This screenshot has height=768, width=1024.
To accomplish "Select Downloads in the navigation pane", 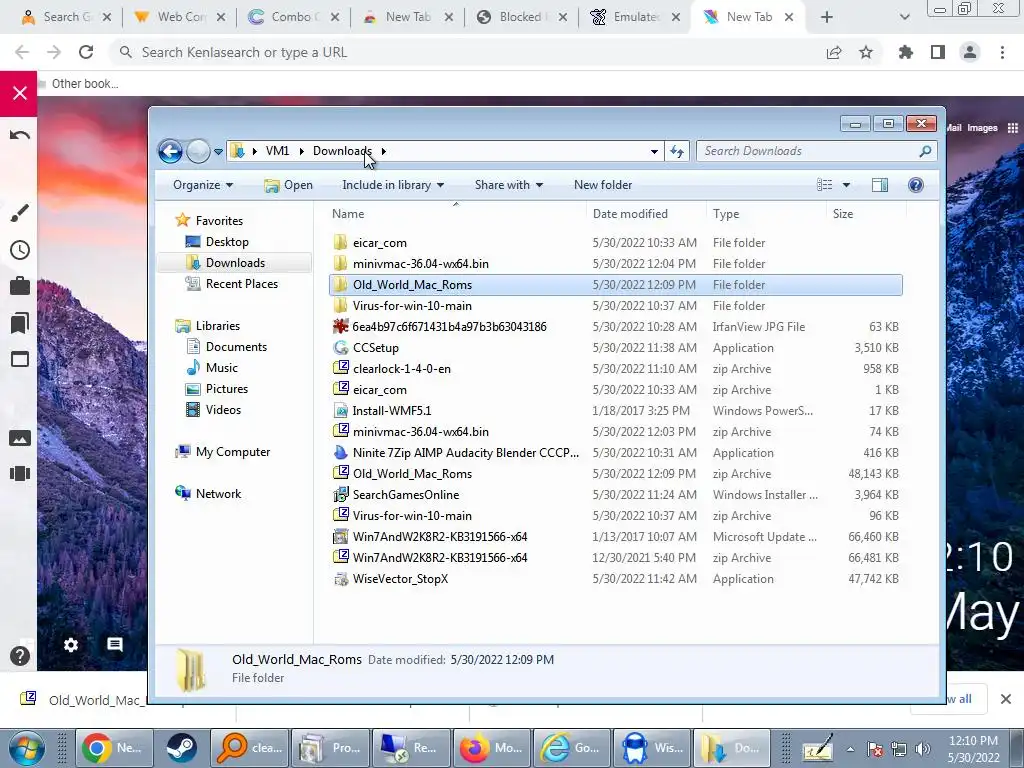I will pyautogui.click(x=235, y=263).
